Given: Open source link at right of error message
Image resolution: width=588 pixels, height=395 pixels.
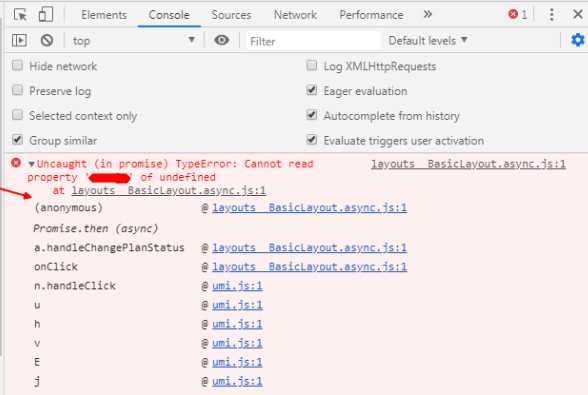Looking at the screenshot, I should click(468, 164).
